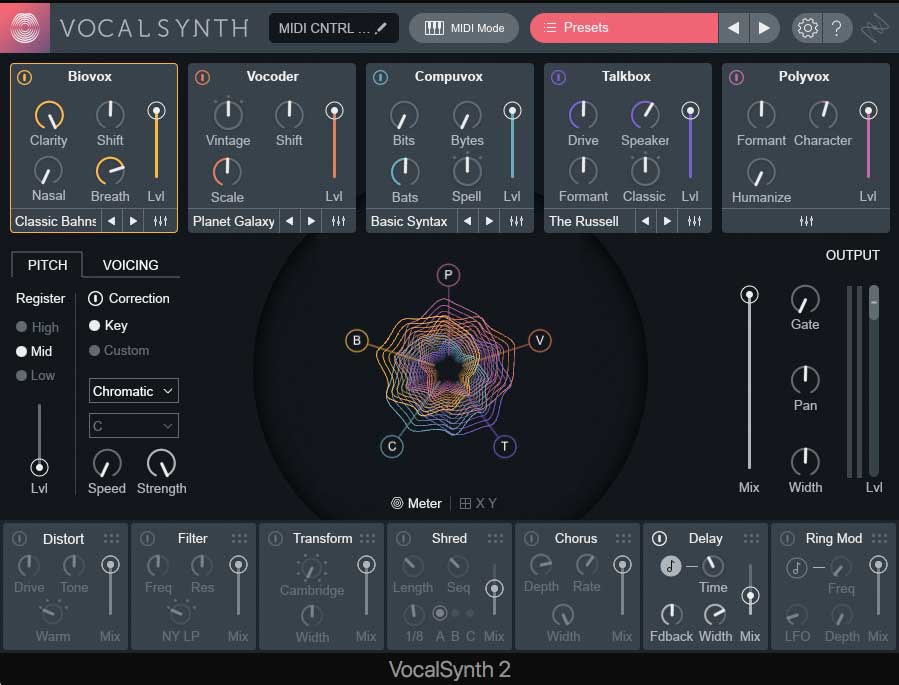The image size is (899, 685).
Task: Click the pencil icon beside MIDI CNTRL name
Action: tap(380, 28)
